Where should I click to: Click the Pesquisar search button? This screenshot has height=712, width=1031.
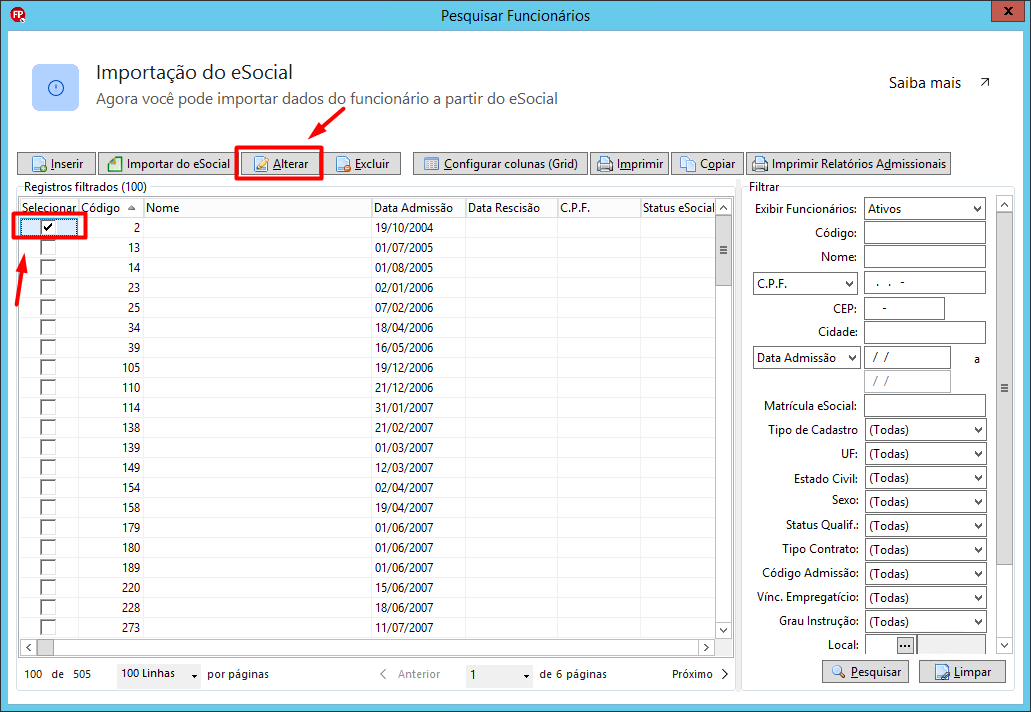click(866, 672)
